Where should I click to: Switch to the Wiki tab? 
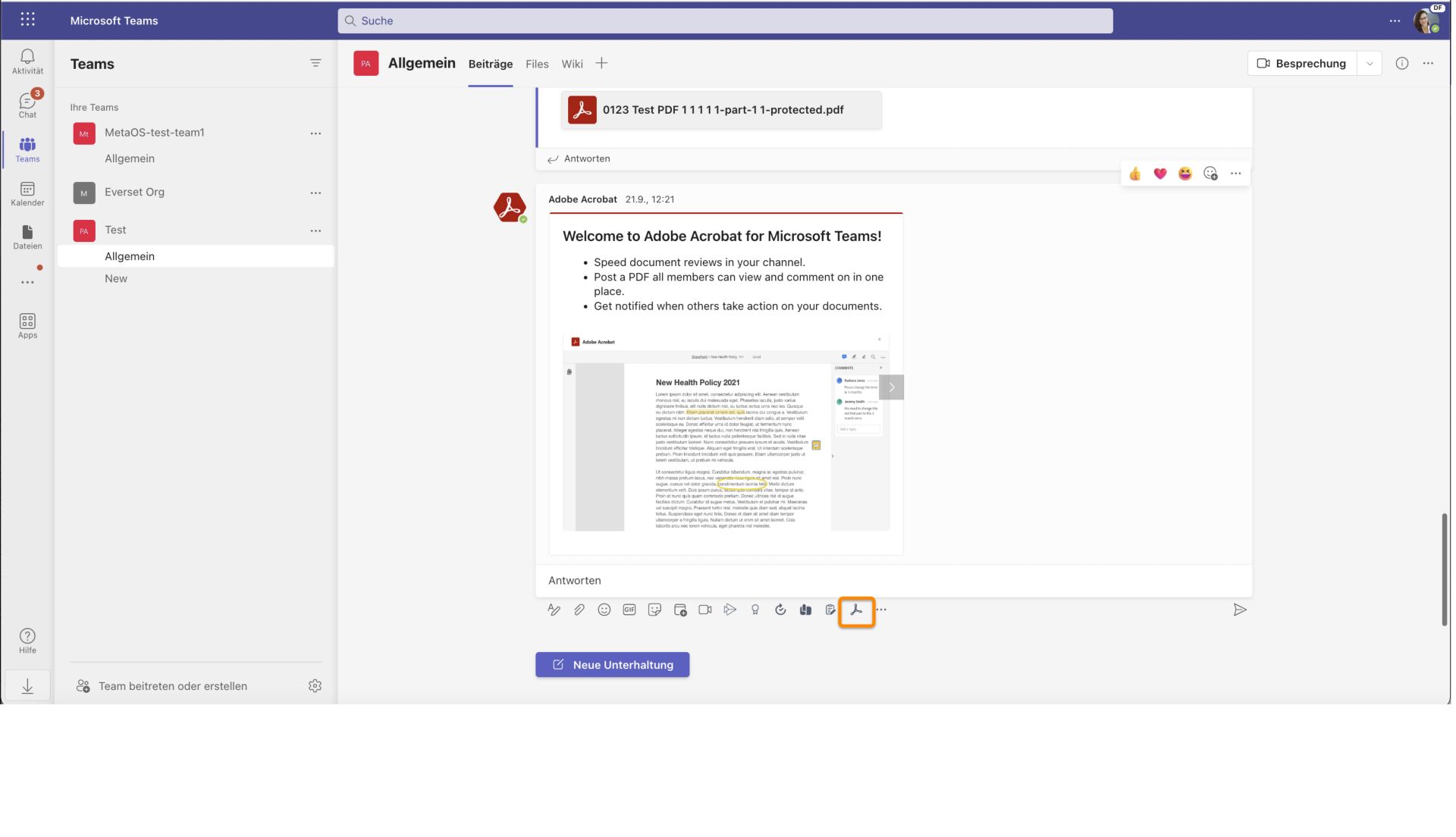point(572,63)
